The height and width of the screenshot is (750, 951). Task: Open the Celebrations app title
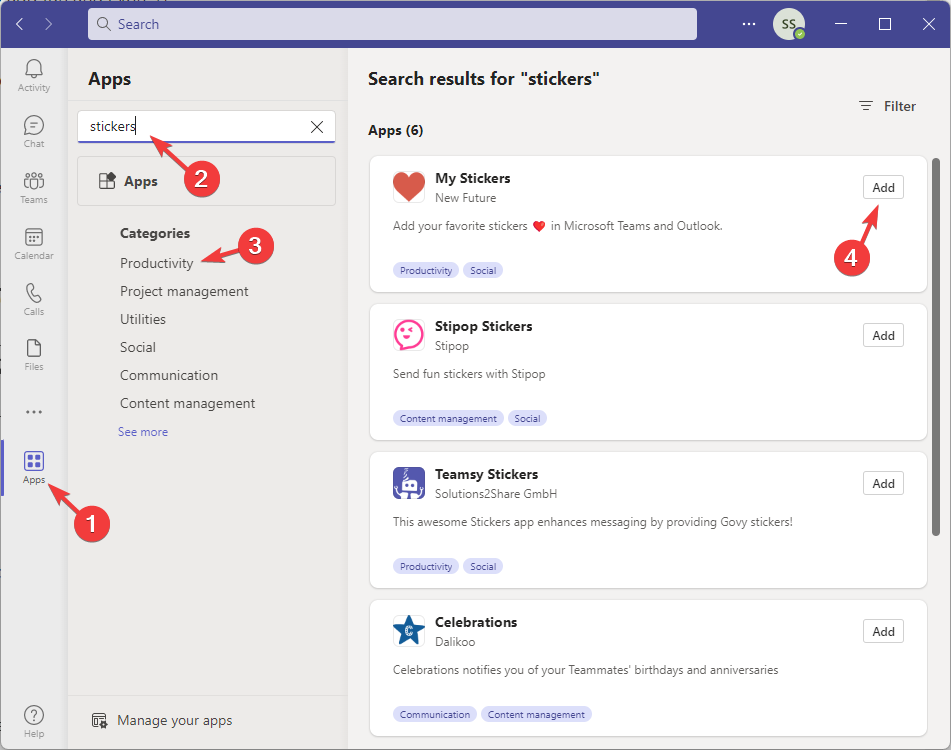476,622
